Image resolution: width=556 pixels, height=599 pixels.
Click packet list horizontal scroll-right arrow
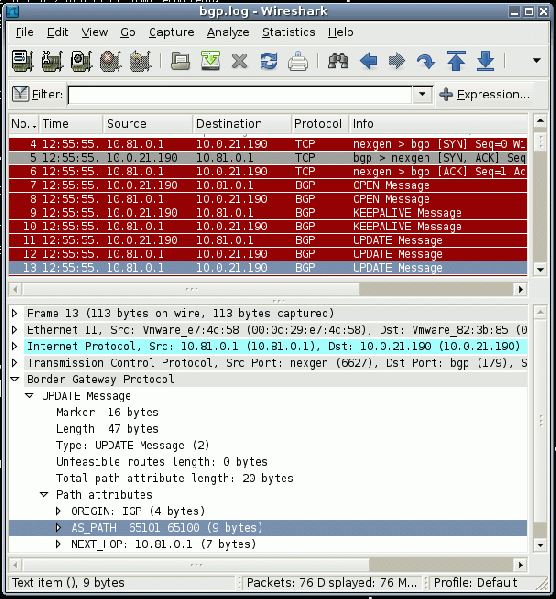(520, 290)
